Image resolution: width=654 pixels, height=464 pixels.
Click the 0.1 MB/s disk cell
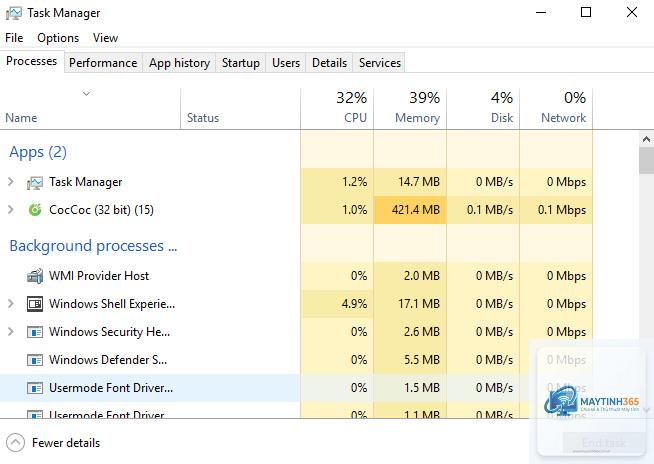483,210
